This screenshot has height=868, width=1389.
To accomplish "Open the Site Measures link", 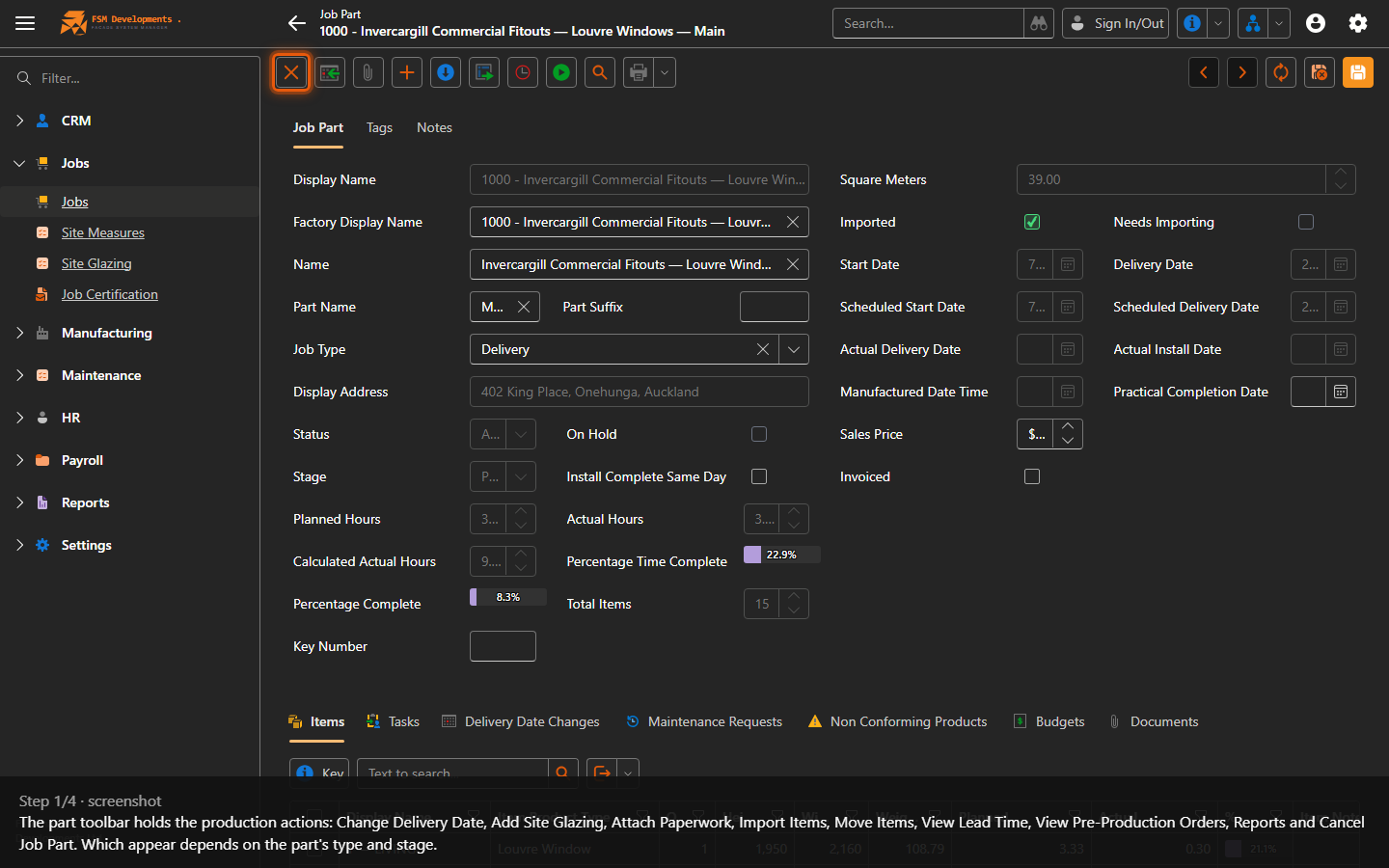I will pos(103,232).
